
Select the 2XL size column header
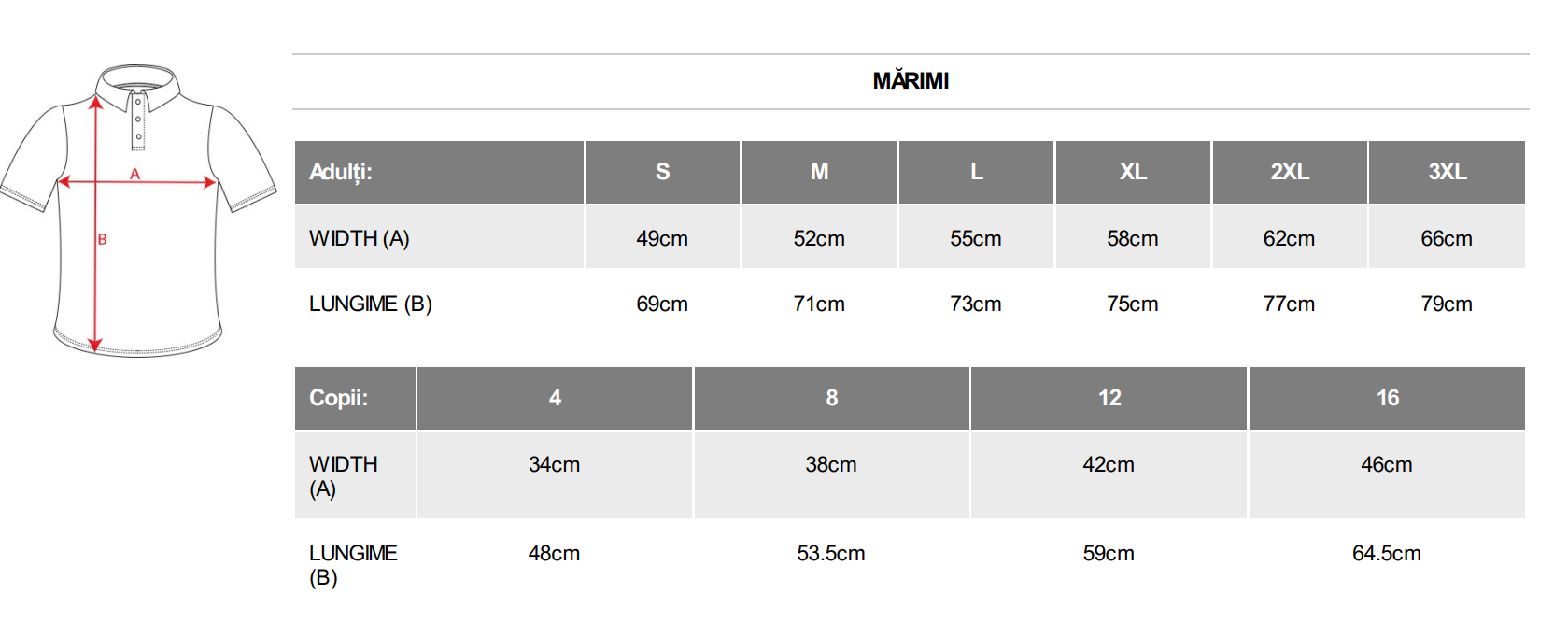[x=1290, y=172]
